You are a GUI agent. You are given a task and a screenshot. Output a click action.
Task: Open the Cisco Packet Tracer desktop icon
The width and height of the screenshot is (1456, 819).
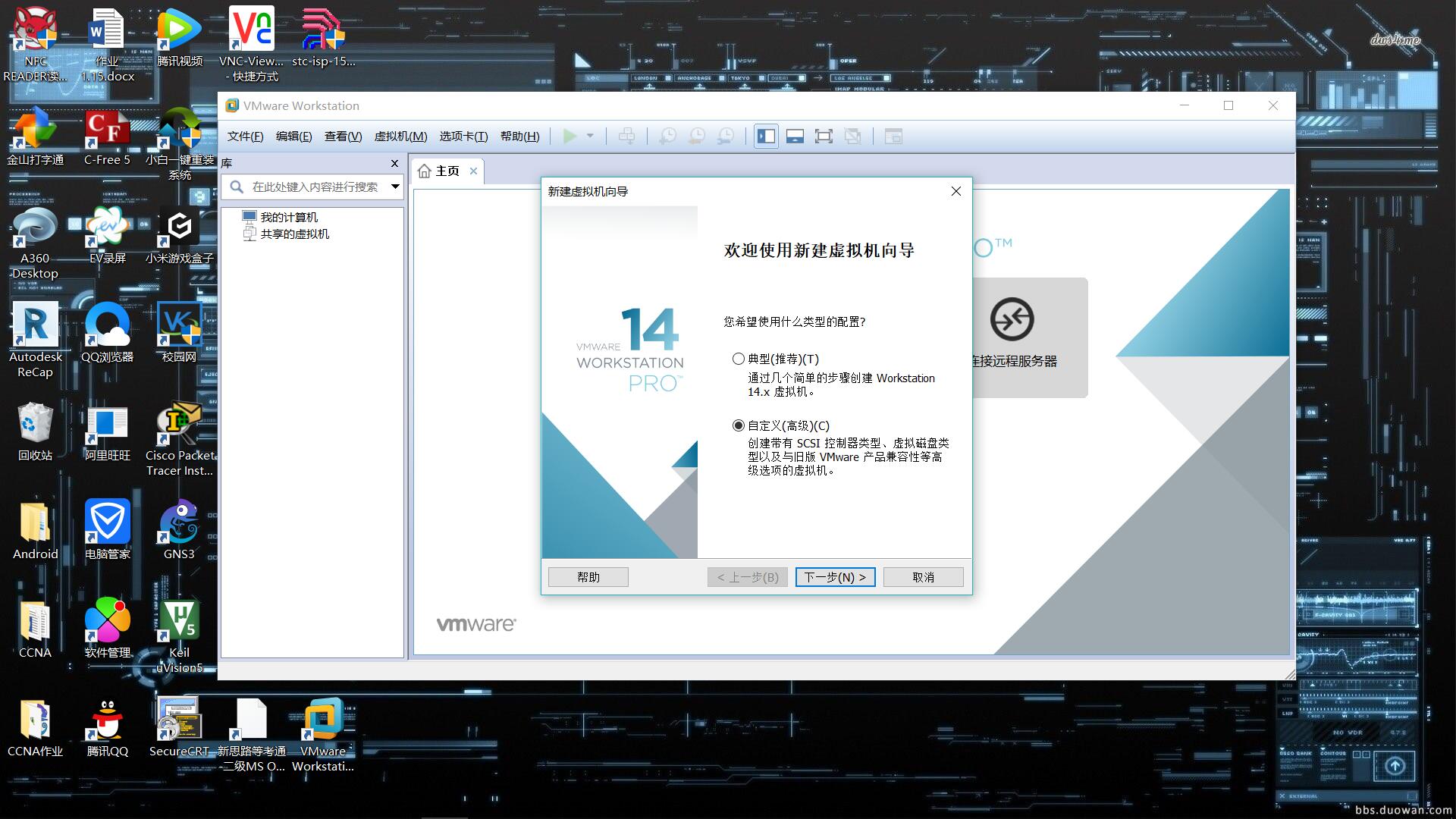tap(179, 425)
